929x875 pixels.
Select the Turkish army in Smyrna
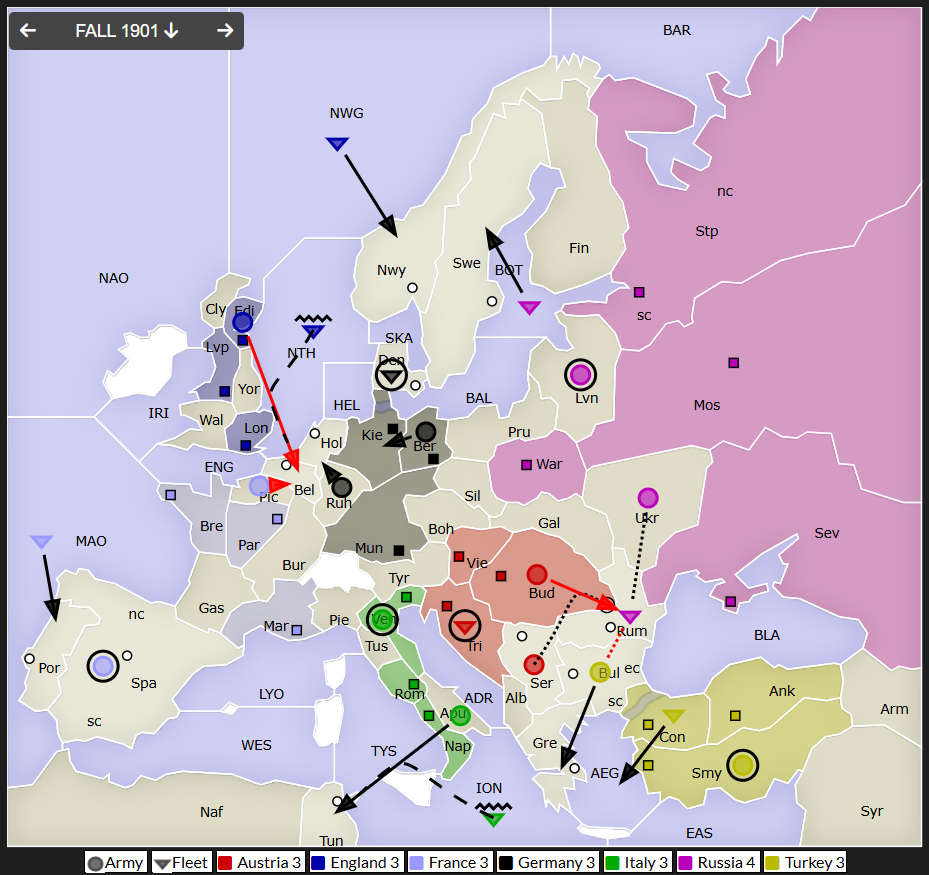(x=741, y=766)
